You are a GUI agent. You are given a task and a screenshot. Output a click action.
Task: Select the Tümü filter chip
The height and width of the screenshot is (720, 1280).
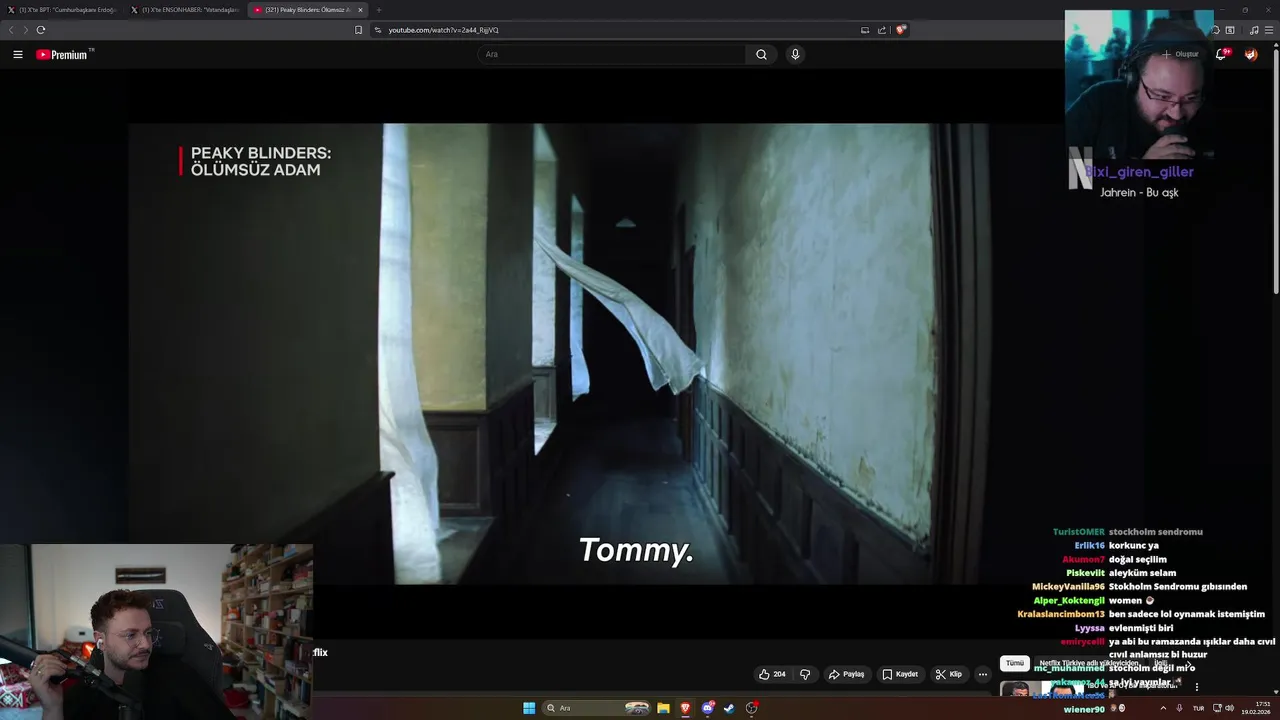pyautogui.click(x=1015, y=663)
